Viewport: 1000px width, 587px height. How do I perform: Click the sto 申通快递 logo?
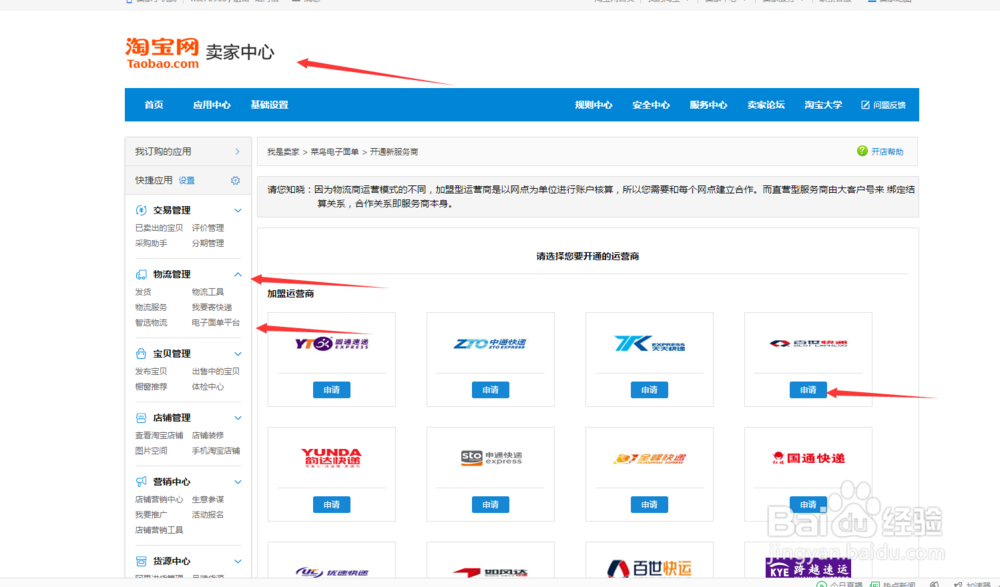tap(490, 457)
